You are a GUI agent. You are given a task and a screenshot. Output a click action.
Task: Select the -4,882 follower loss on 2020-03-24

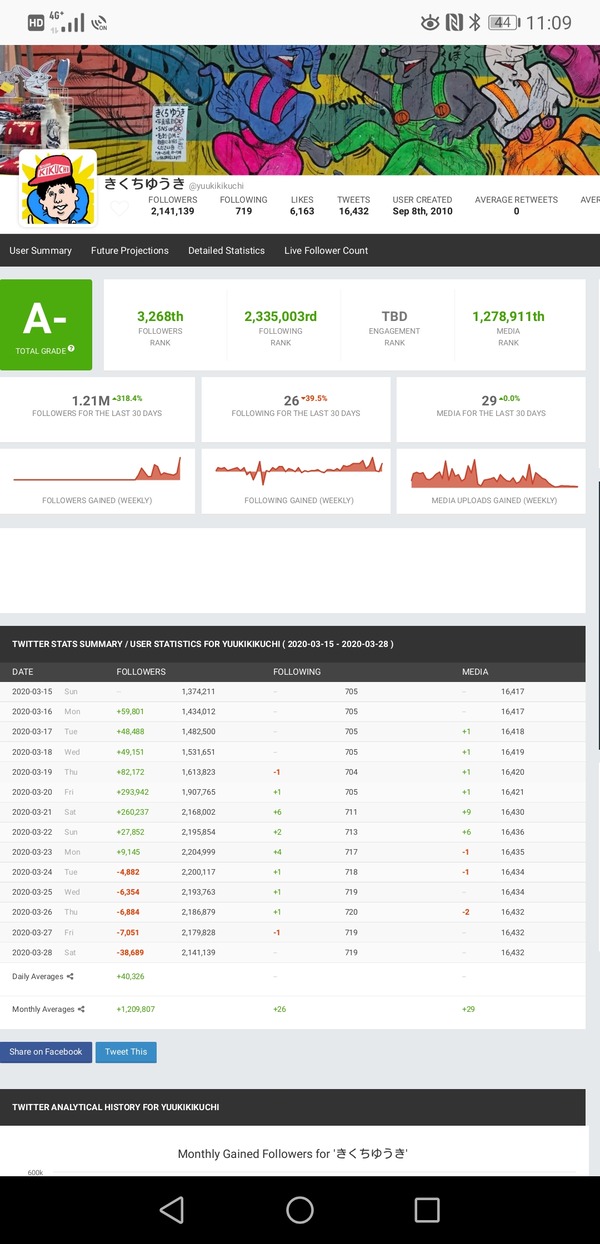point(128,871)
